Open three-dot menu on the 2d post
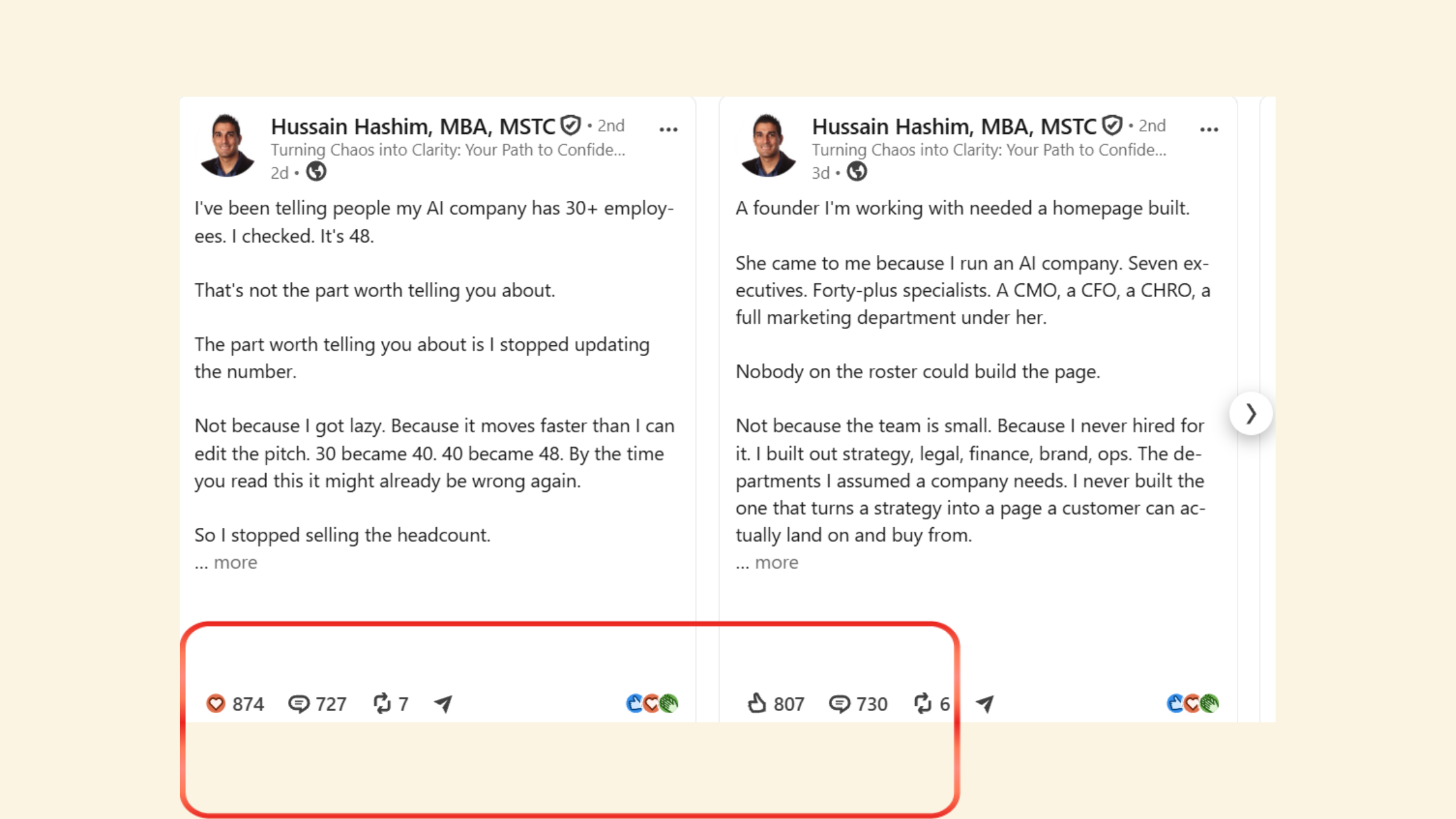 (x=668, y=129)
